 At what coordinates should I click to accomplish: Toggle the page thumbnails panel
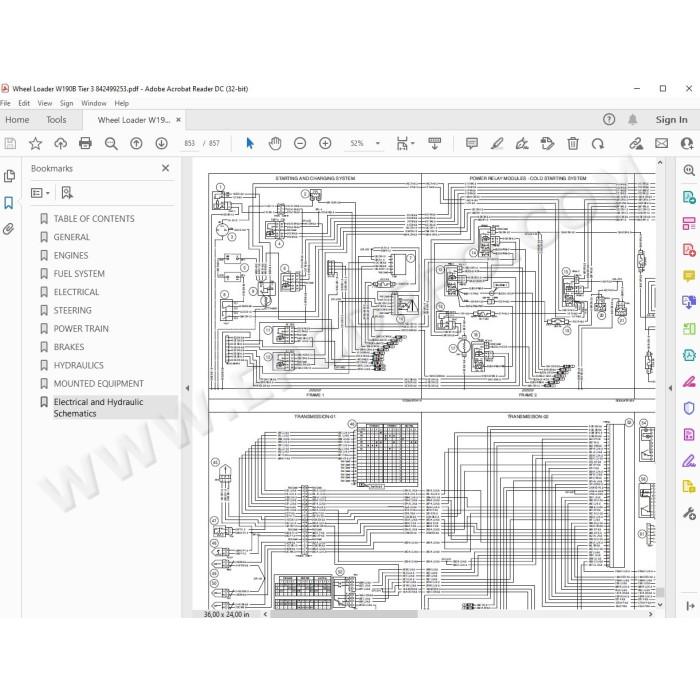pos(8,176)
